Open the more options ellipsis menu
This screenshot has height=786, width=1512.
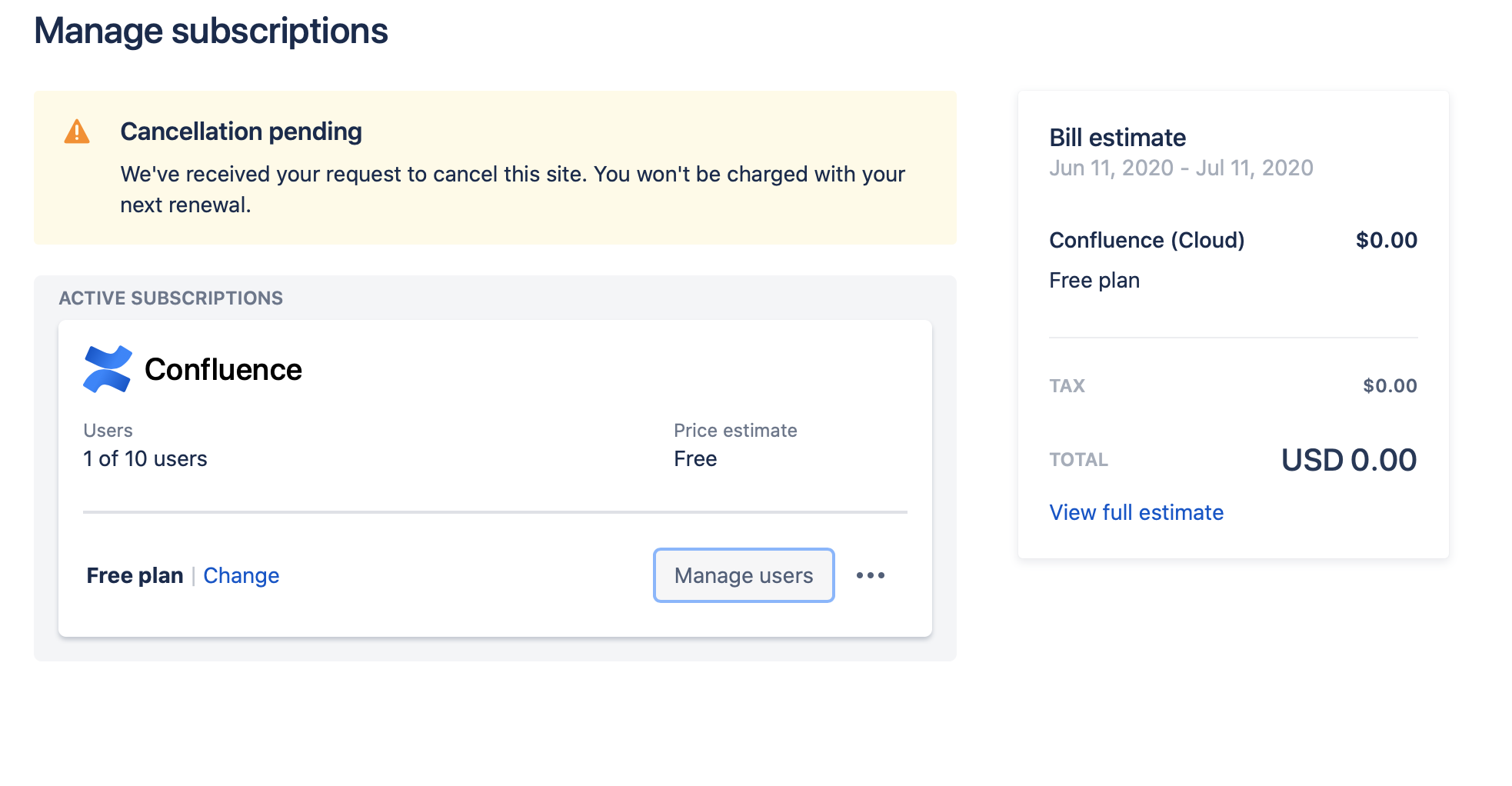coord(870,575)
